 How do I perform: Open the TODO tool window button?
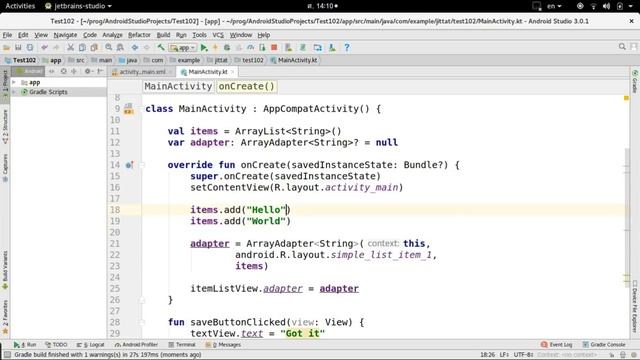[x=56, y=345]
